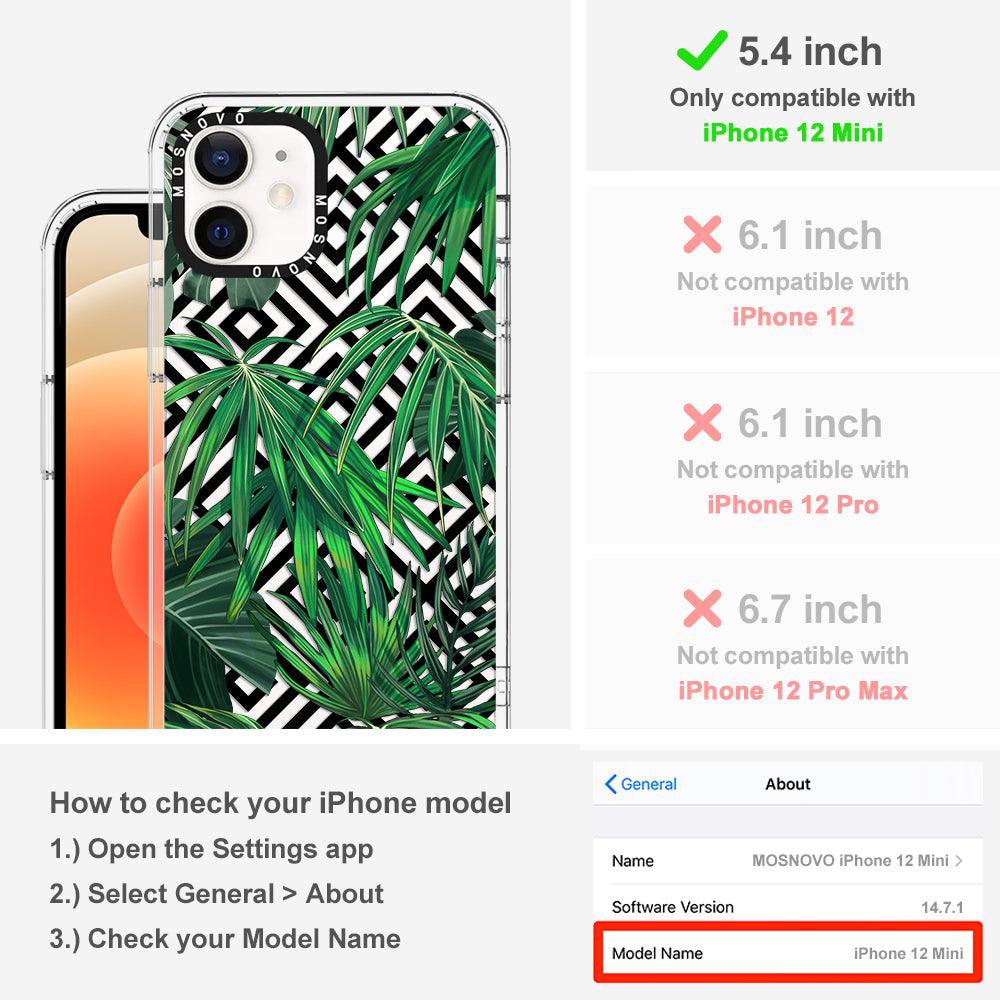Image resolution: width=1000 pixels, height=1000 pixels.
Task: Click the green iPhone 12 Mini text
Action: click(x=793, y=133)
